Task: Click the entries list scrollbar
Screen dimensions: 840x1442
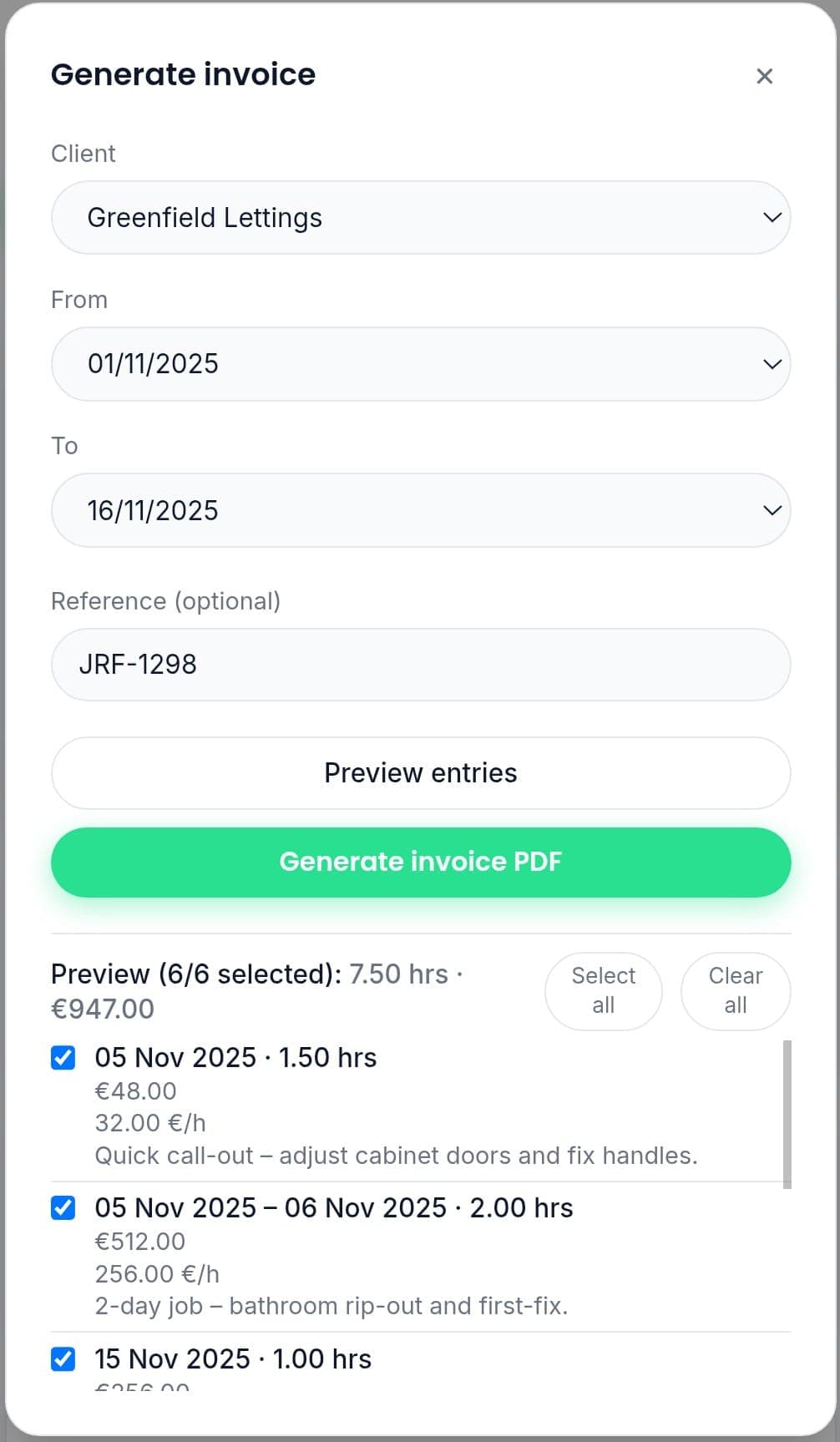Action: [x=786, y=1111]
